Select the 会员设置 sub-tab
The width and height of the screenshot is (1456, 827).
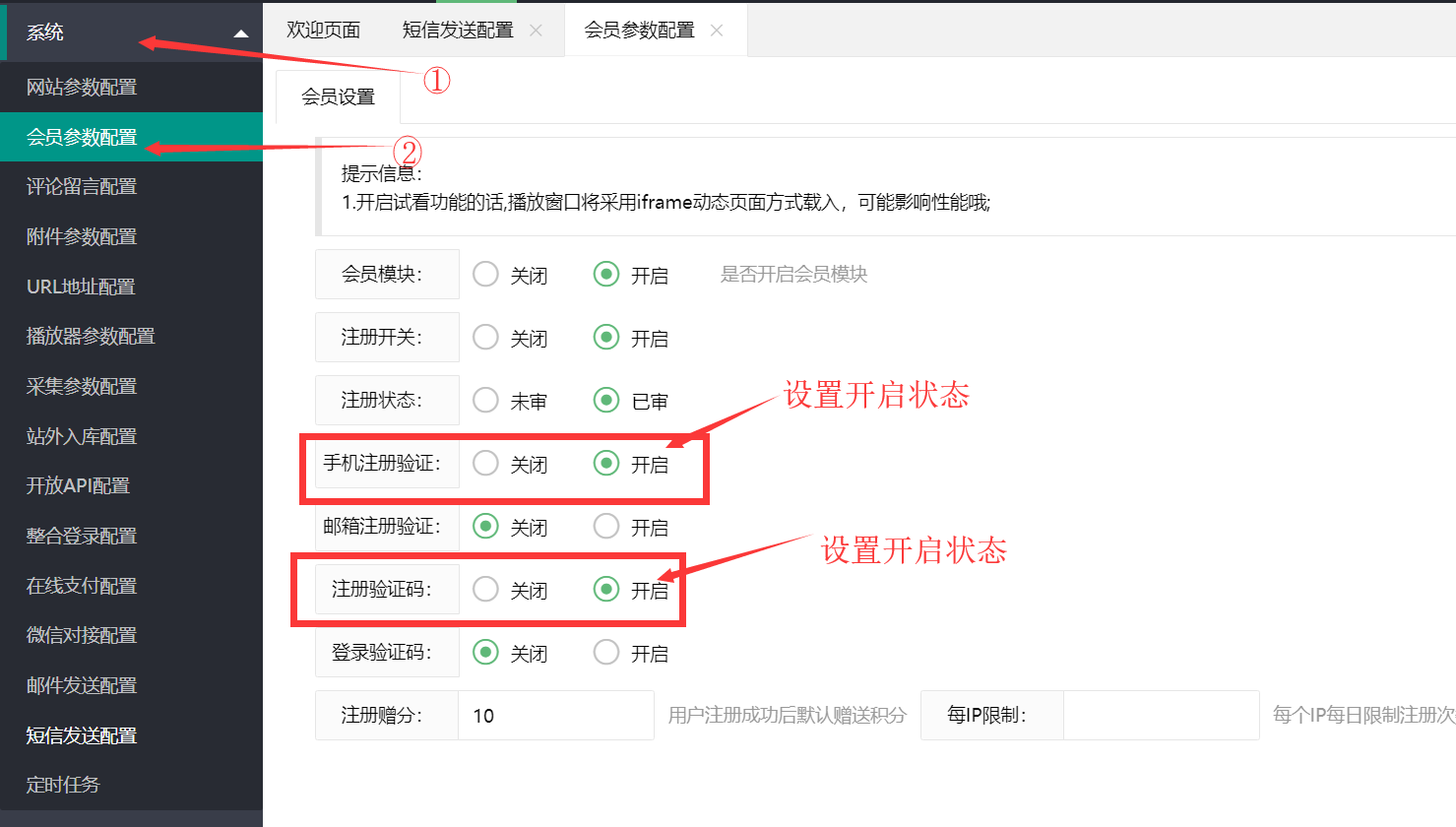338,96
